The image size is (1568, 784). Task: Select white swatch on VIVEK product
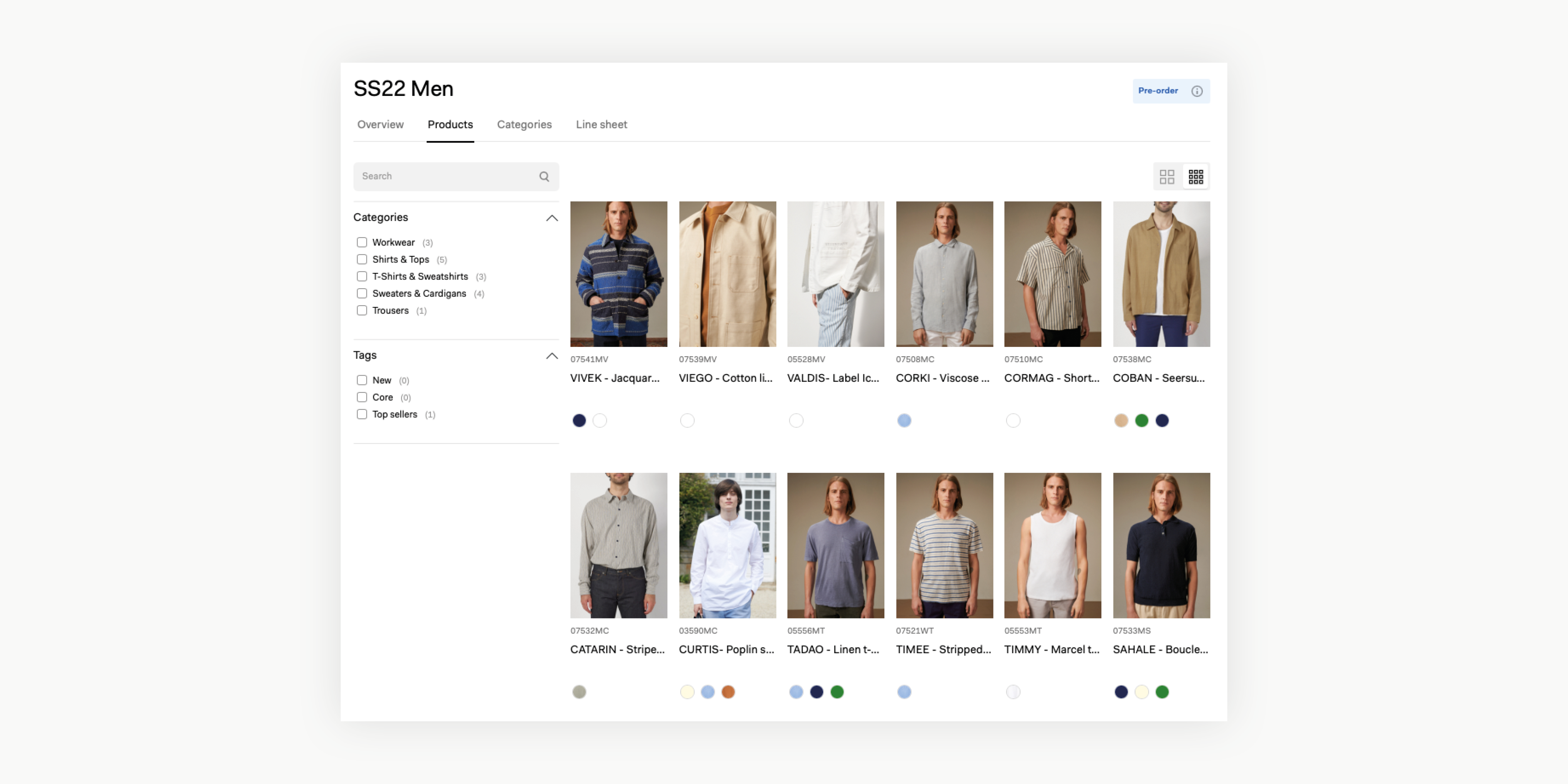(600, 421)
